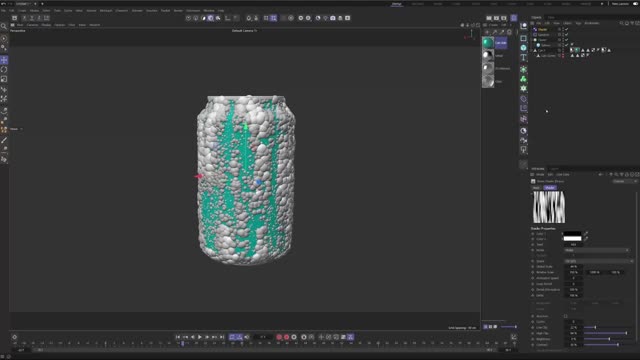Click the Text spline T icon
Screen dimensions: 640x360
[523, 58]
